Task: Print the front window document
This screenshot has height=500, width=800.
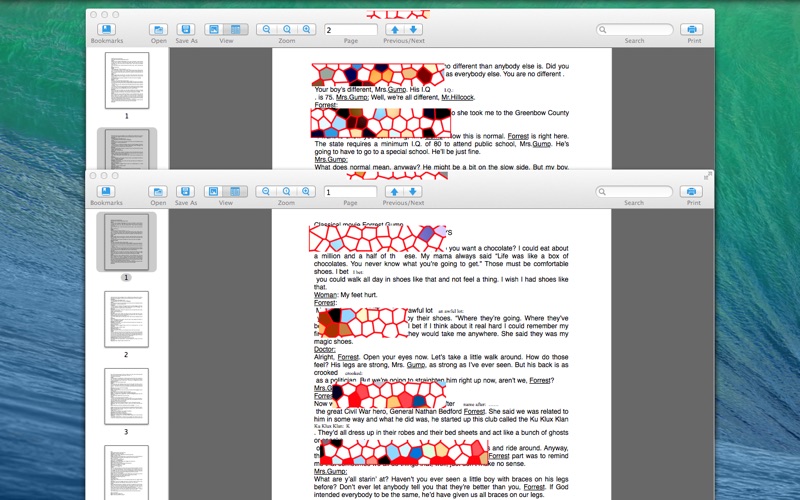Action: coord(691,191)
